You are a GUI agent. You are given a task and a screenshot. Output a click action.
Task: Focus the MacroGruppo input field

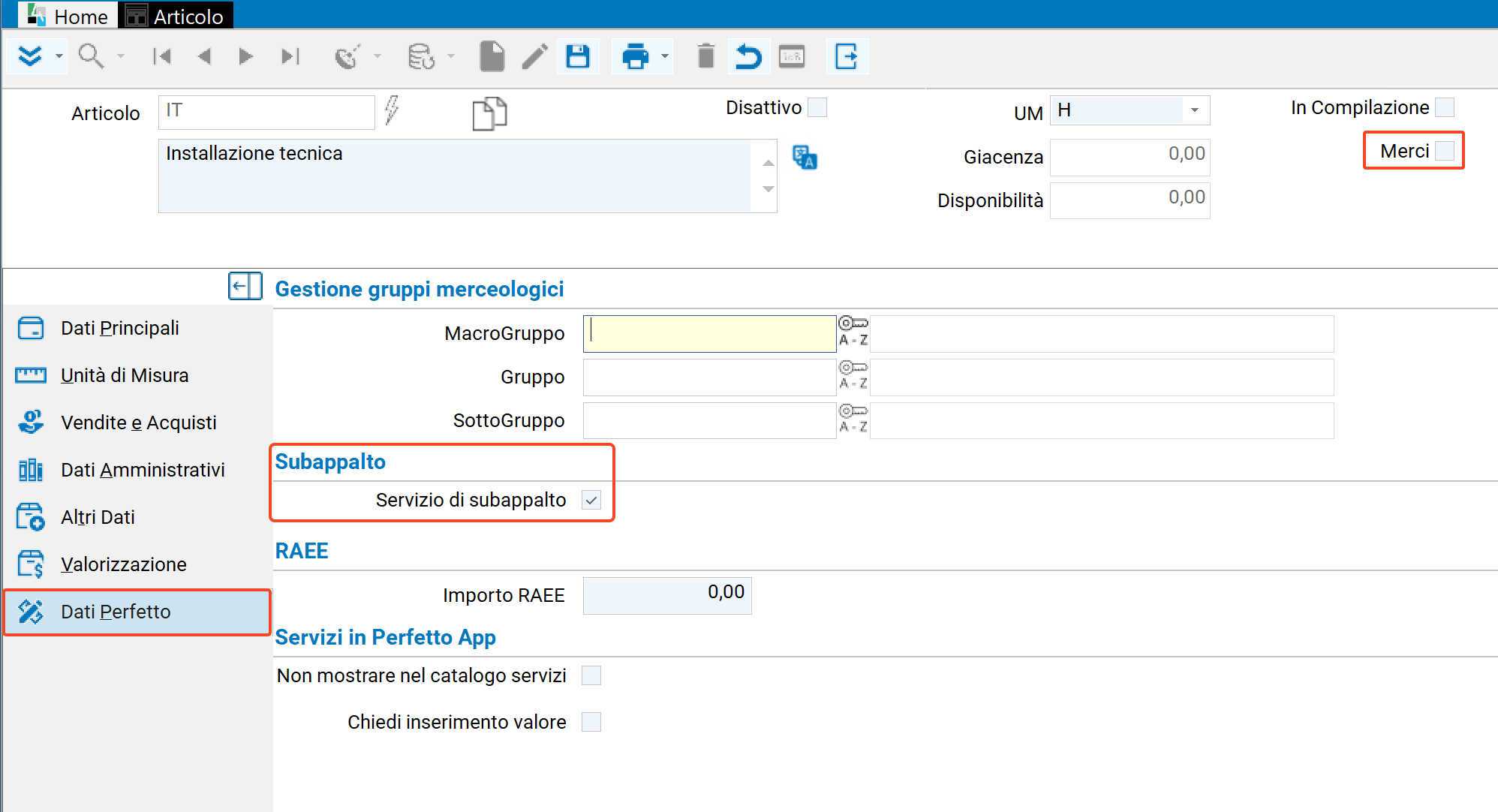(709, 333)
